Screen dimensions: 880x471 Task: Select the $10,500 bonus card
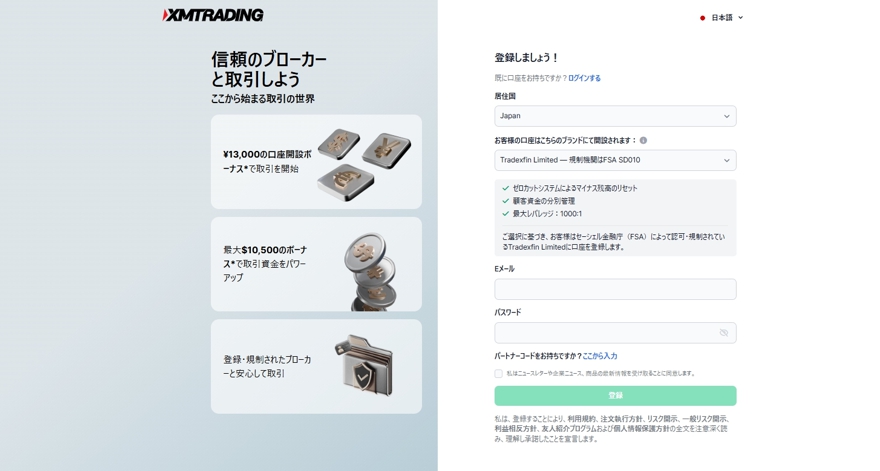coord(316,264)
